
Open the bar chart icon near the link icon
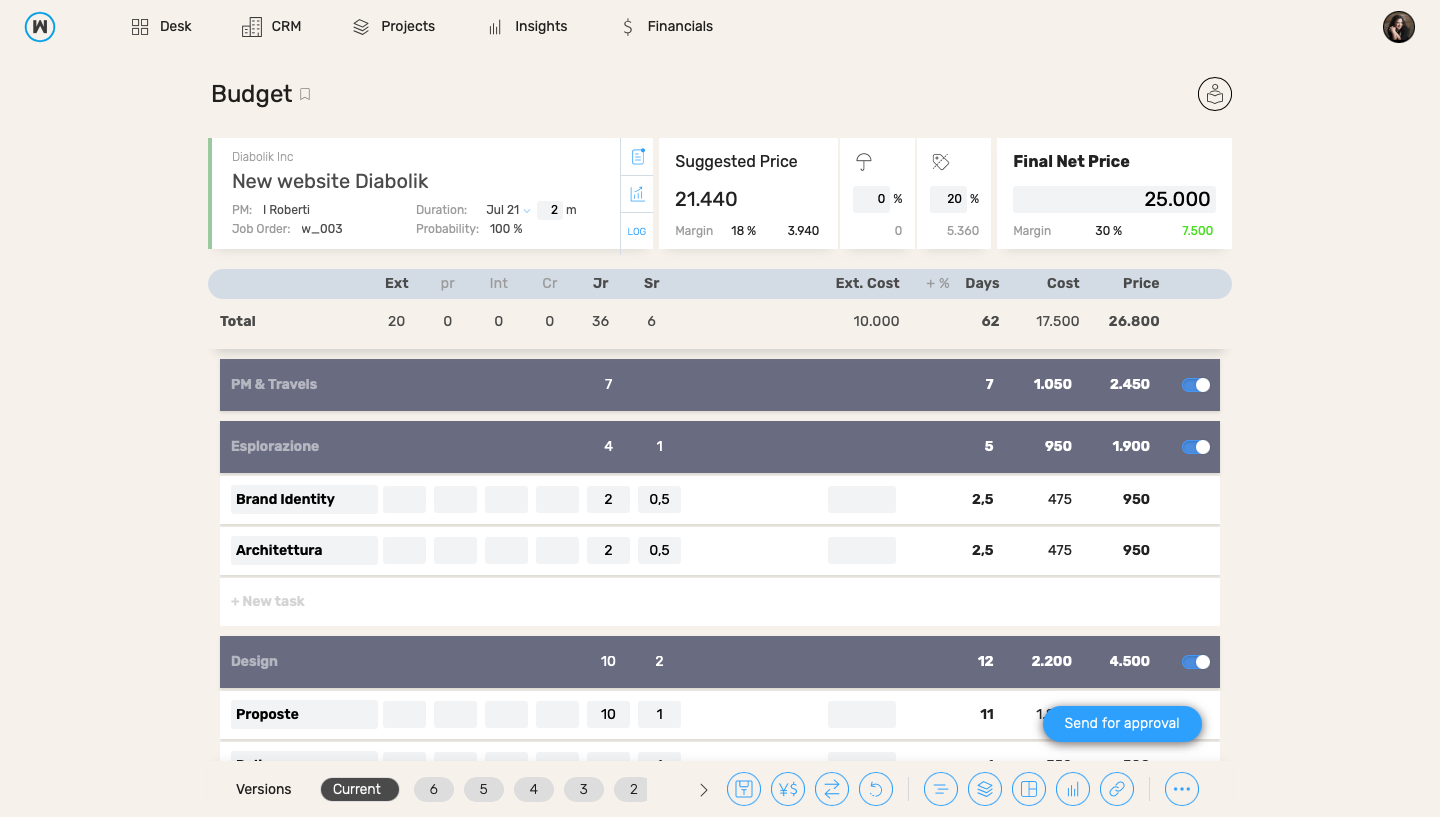point(1073,789)
